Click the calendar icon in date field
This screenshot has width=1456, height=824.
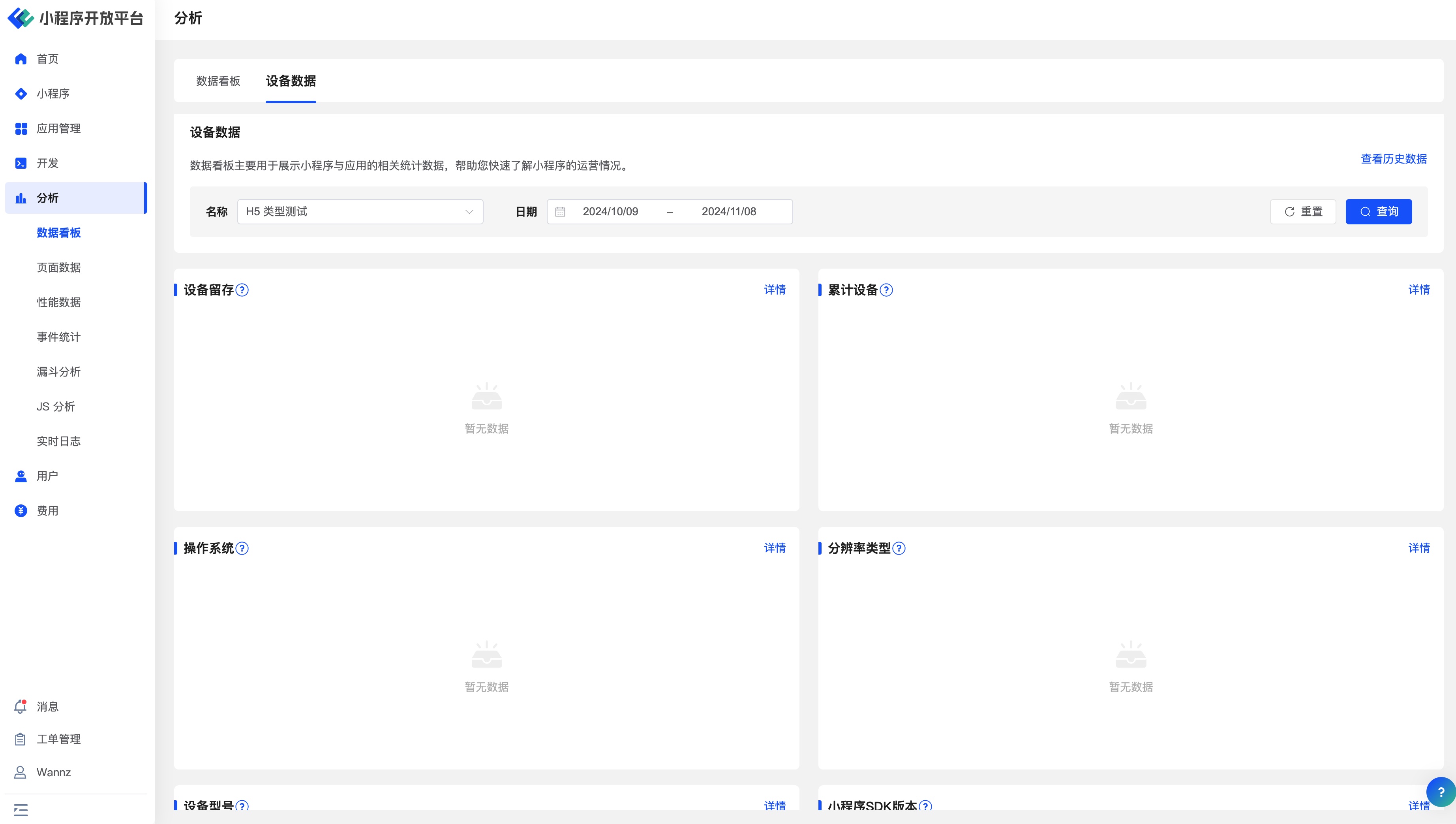point(560,212)
